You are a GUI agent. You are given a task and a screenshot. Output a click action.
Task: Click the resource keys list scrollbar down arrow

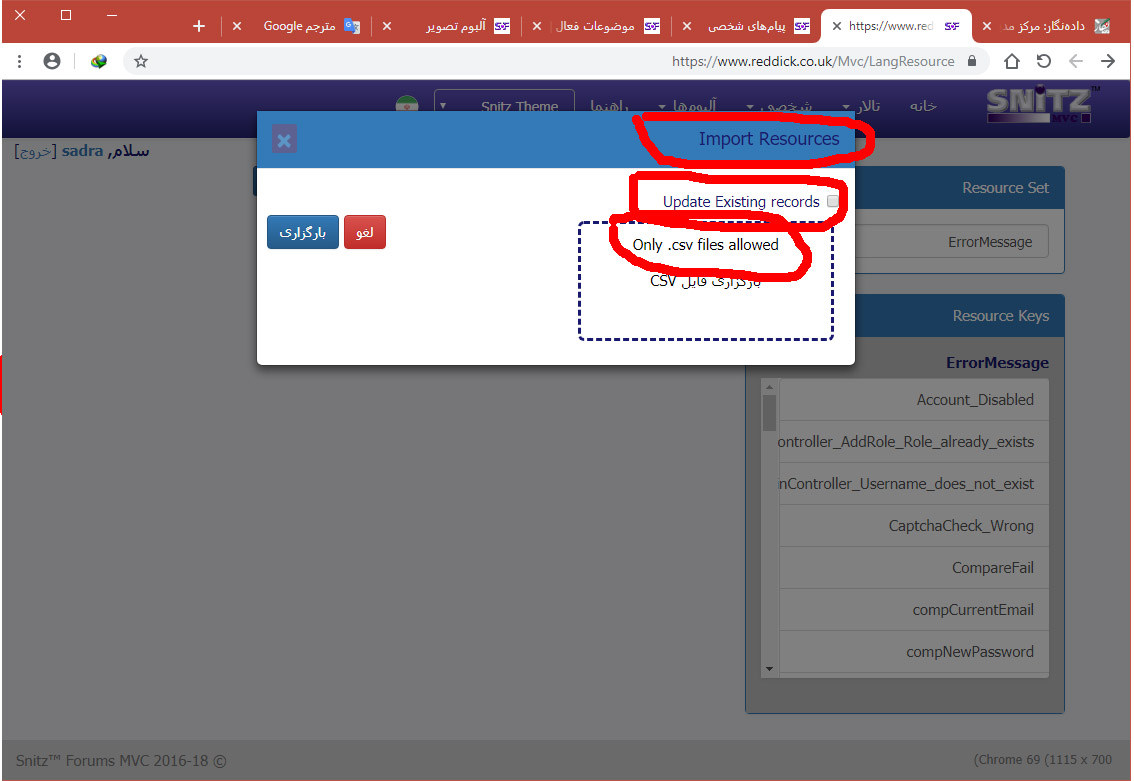point(769,668)
